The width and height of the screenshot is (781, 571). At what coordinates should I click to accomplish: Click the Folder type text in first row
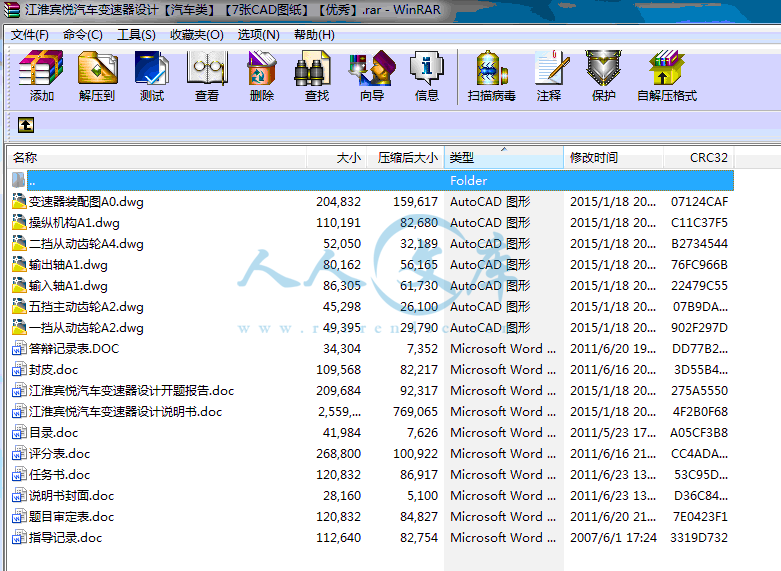point(468,180)
